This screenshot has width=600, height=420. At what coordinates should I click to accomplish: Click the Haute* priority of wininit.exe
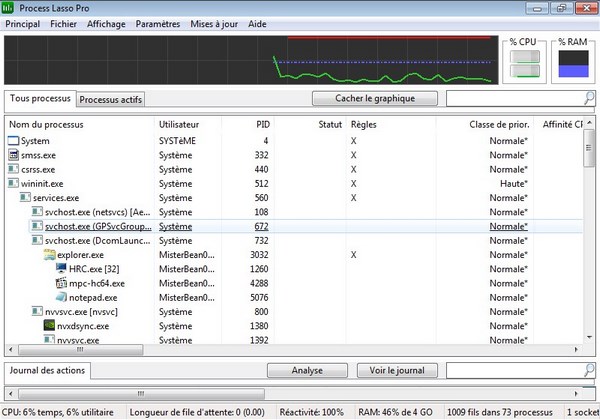click(x=514, y=184)
